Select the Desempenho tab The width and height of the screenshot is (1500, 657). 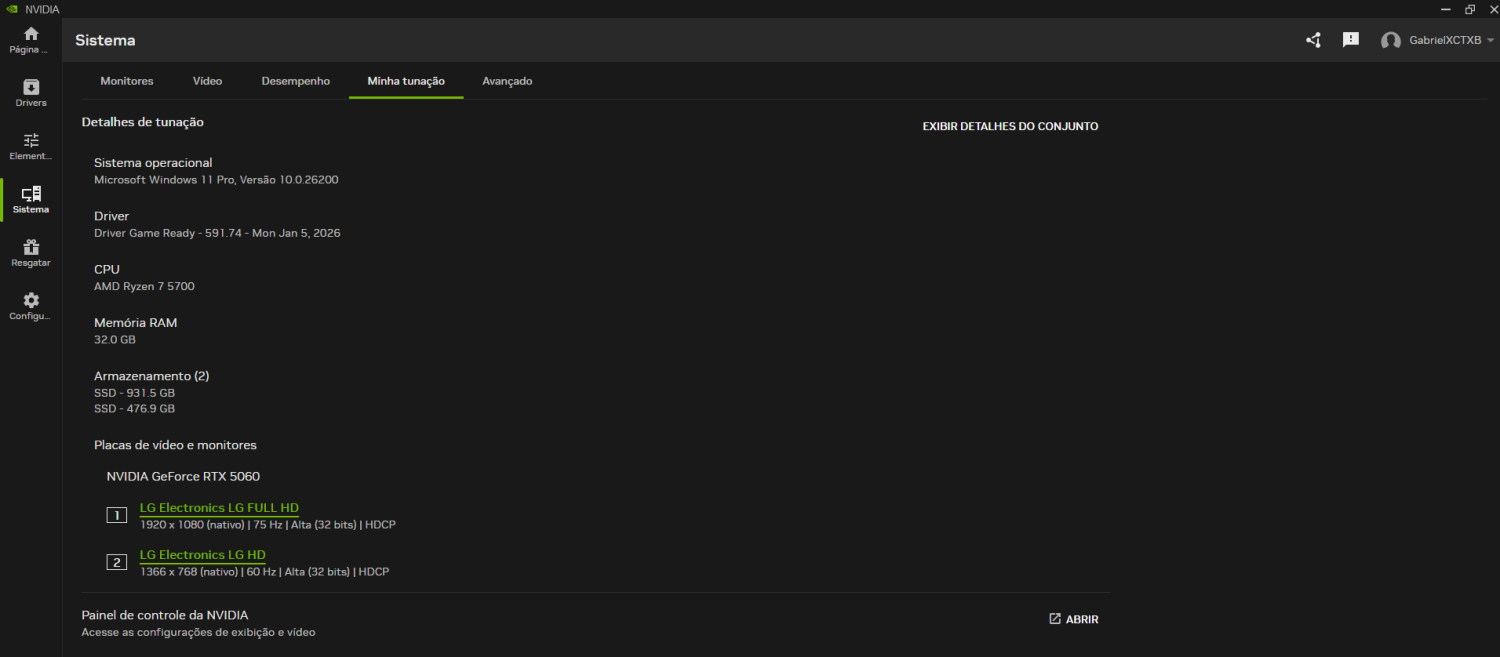(x=295, y=81)
